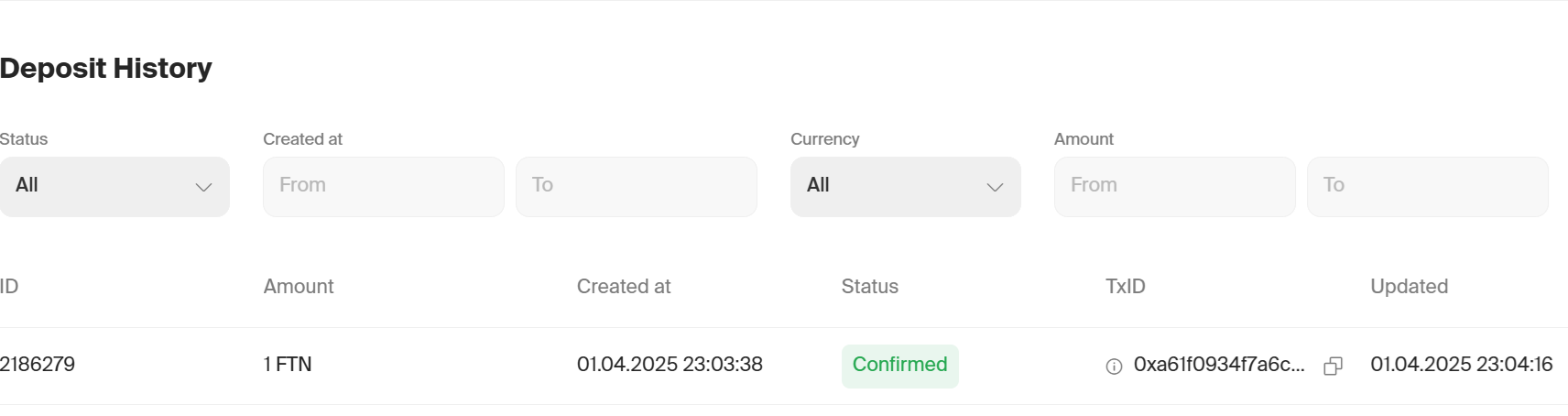Click the TxID column header
Image resolution: width=1568 pixels, height=416 pixels.
(1126, 287)
